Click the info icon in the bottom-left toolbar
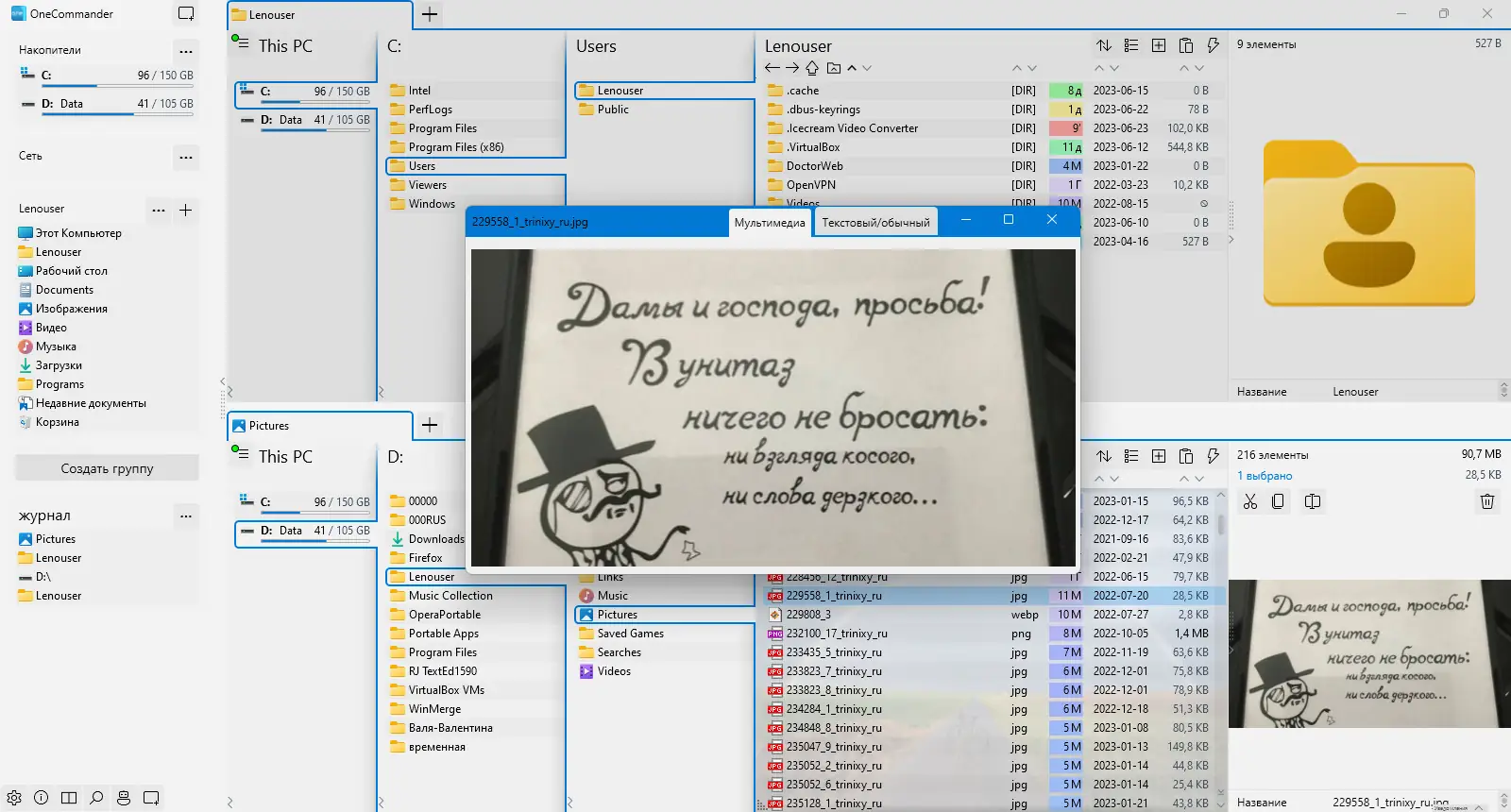 coord(42,798)
